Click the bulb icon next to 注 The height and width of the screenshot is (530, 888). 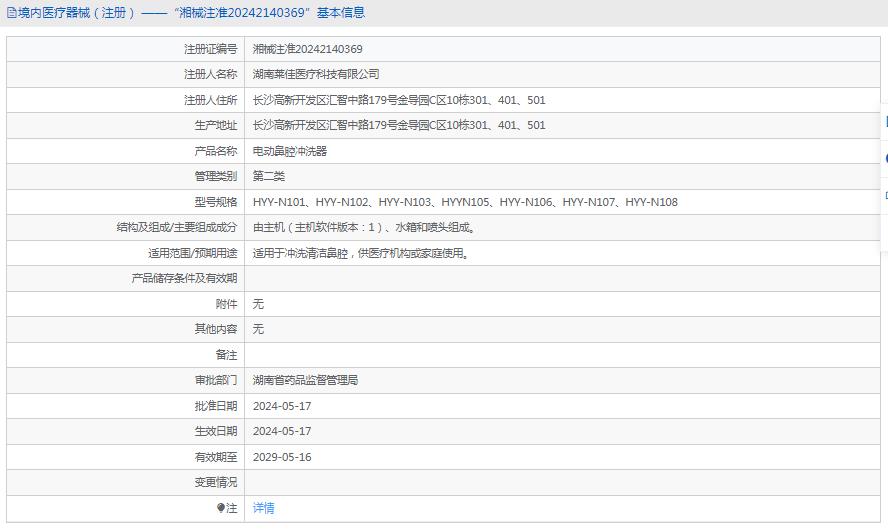click(221, 508)
